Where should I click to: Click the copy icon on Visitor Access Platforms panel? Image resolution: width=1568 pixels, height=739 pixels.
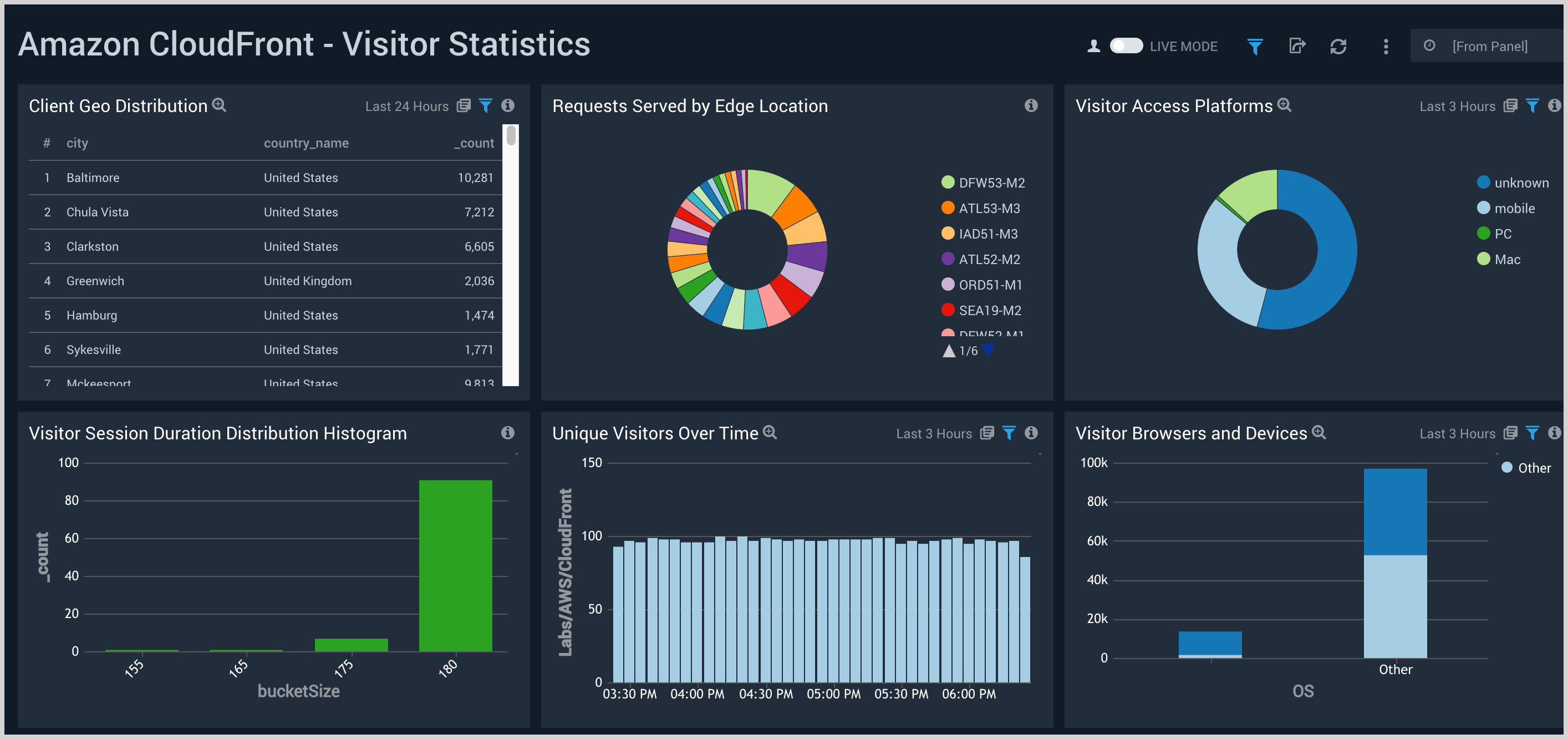tap(1510, 105)
